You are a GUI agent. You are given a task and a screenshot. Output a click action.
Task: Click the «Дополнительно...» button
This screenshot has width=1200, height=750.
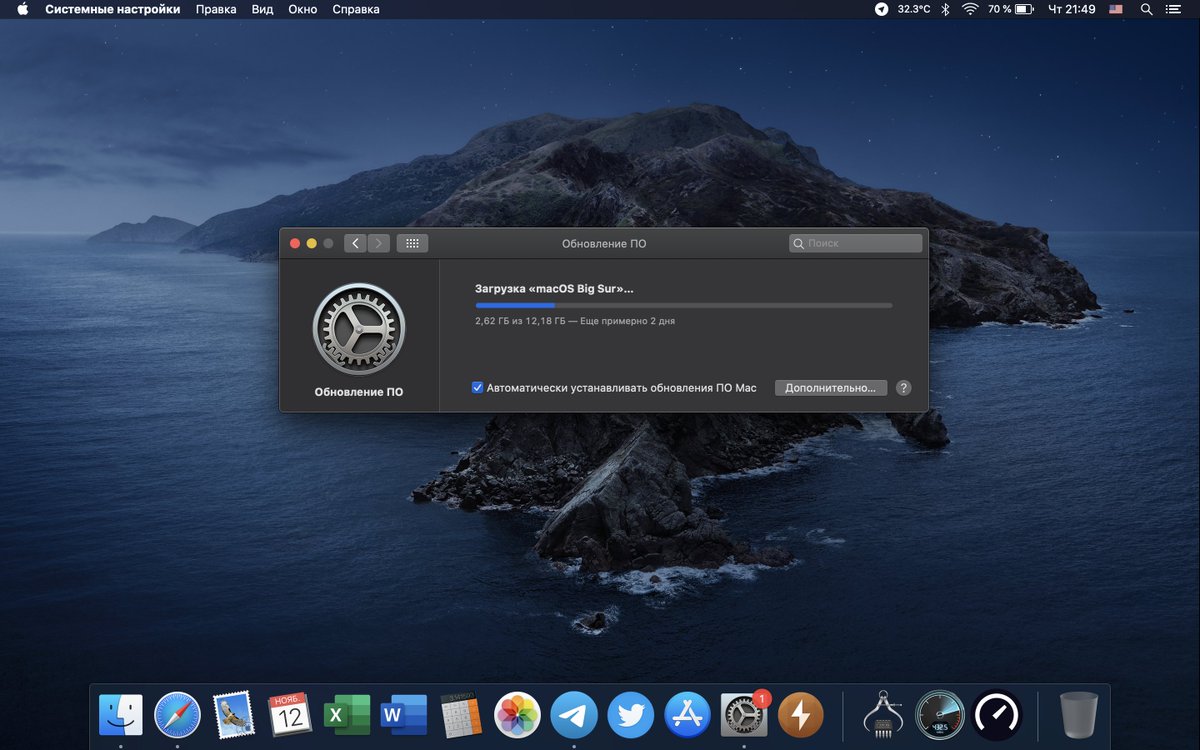(x=831, y=387)
